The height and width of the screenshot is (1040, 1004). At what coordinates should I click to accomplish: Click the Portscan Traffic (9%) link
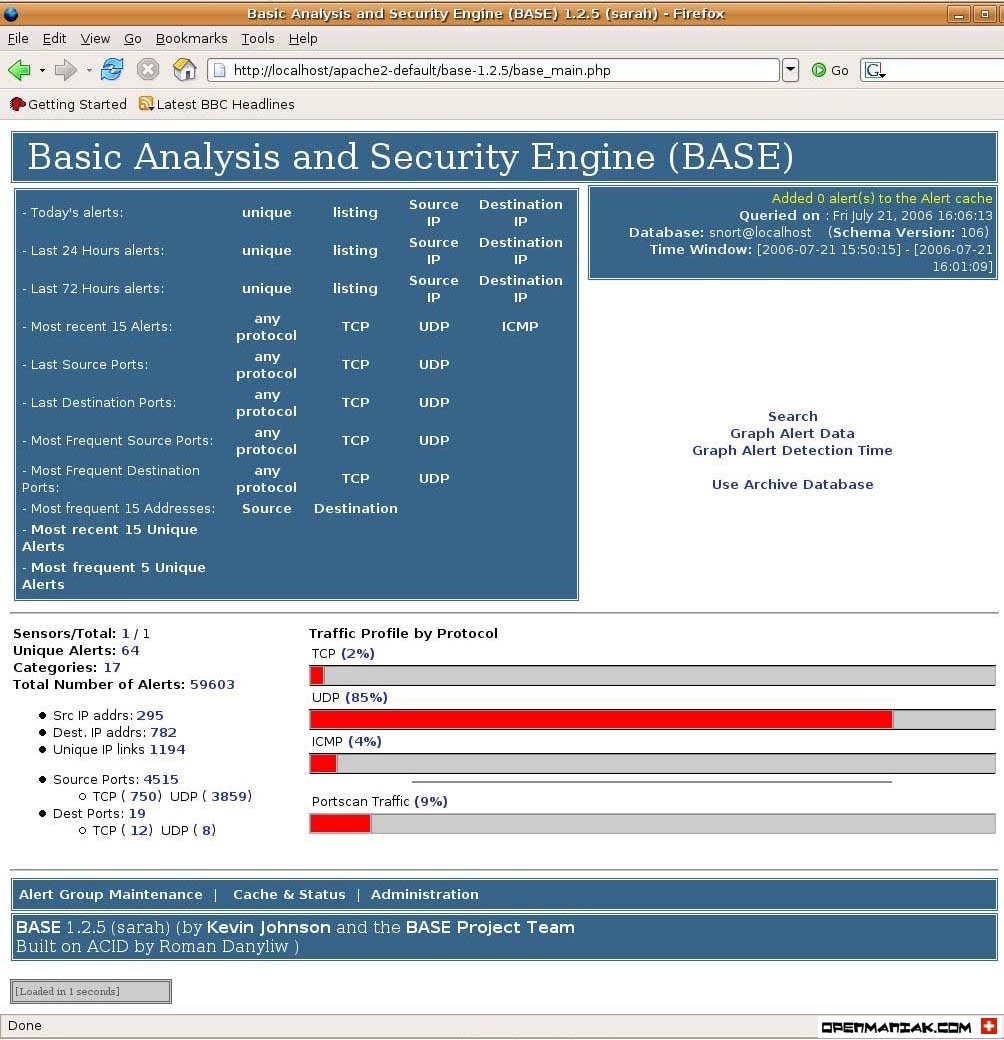[x=430, y=801]
